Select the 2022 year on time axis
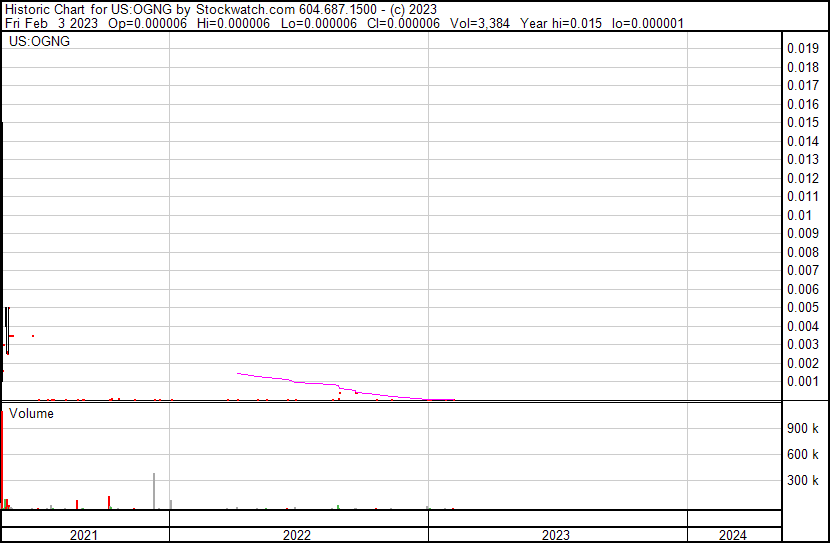The image size is (830, 543). (297, 535)
